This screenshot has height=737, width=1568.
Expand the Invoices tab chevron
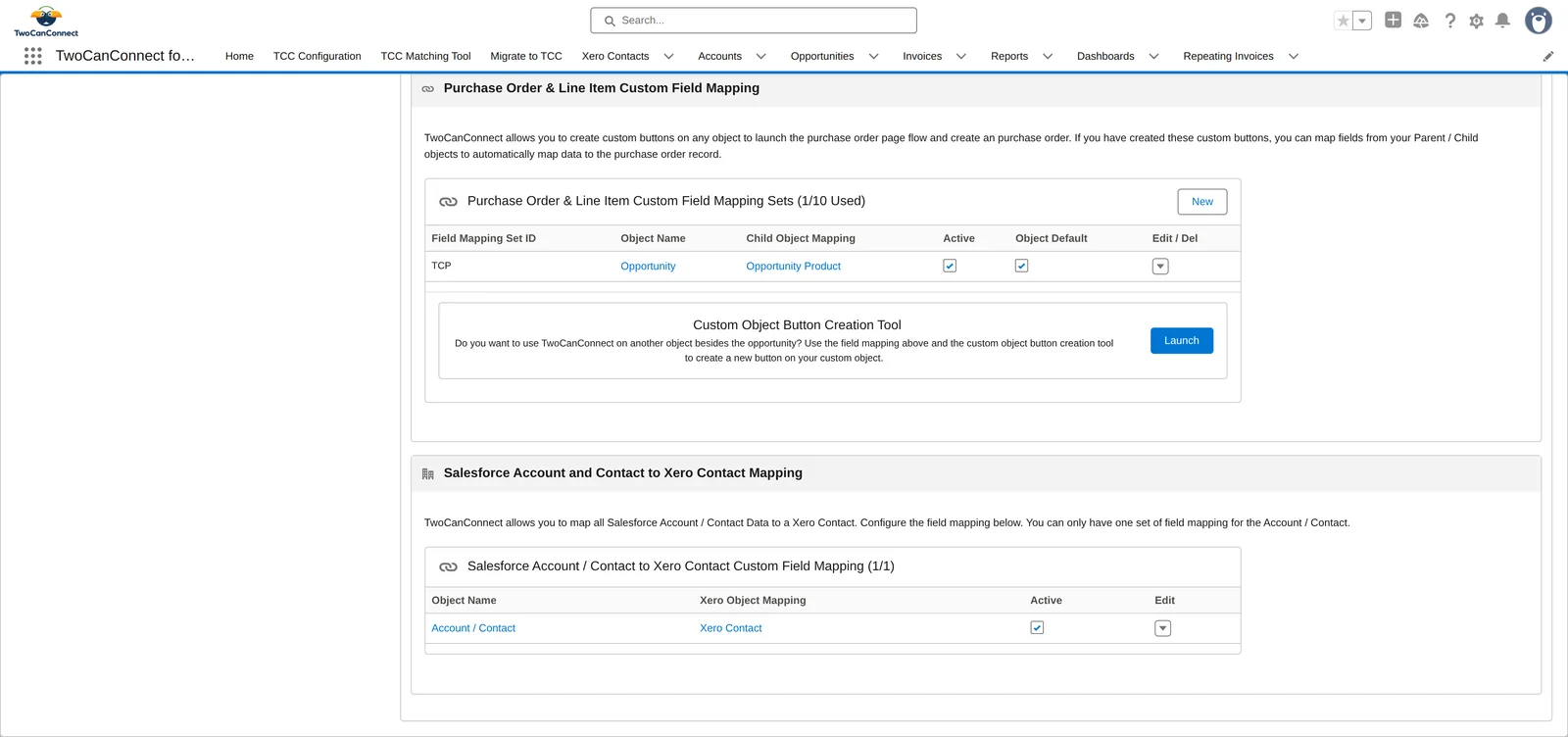[961, 56]
